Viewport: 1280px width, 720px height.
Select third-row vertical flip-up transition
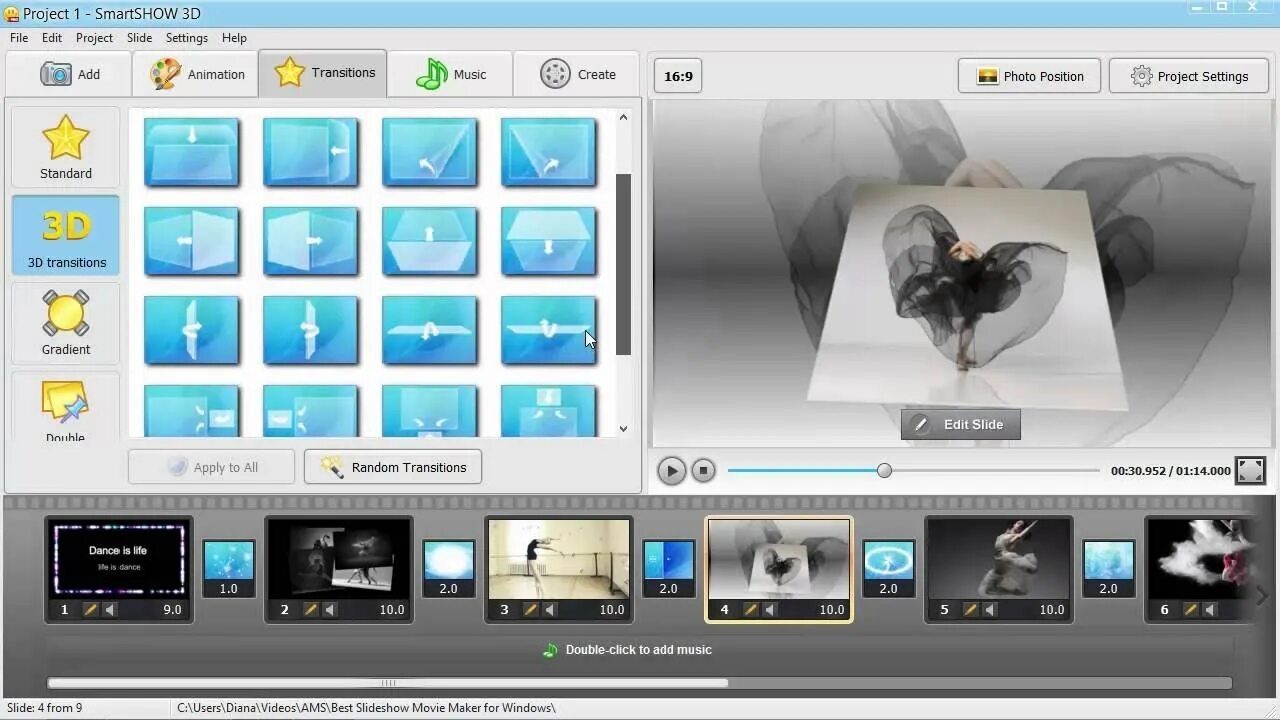[x=430, y=330]
